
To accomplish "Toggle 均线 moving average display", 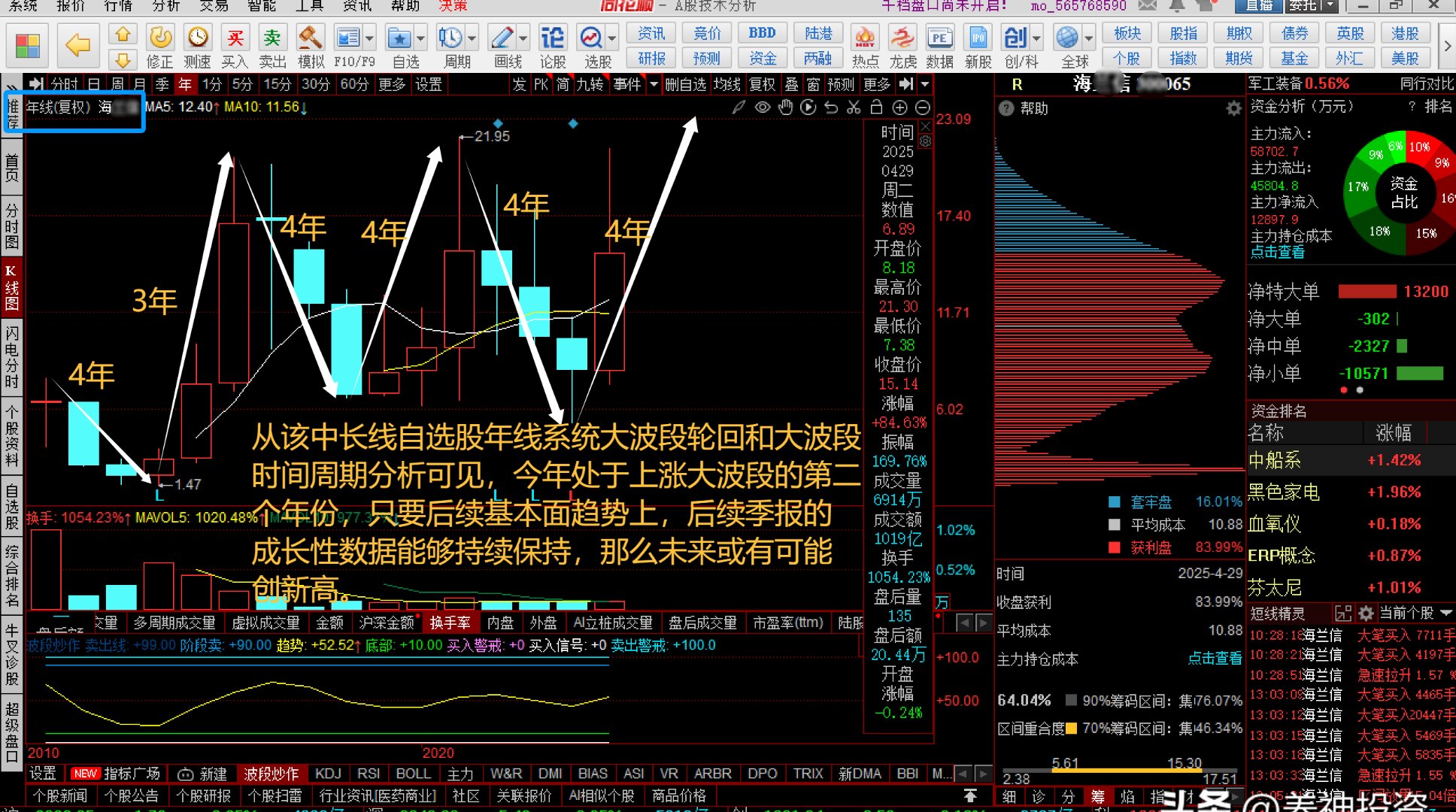I will pyautogui.click(x=726, y=84).
